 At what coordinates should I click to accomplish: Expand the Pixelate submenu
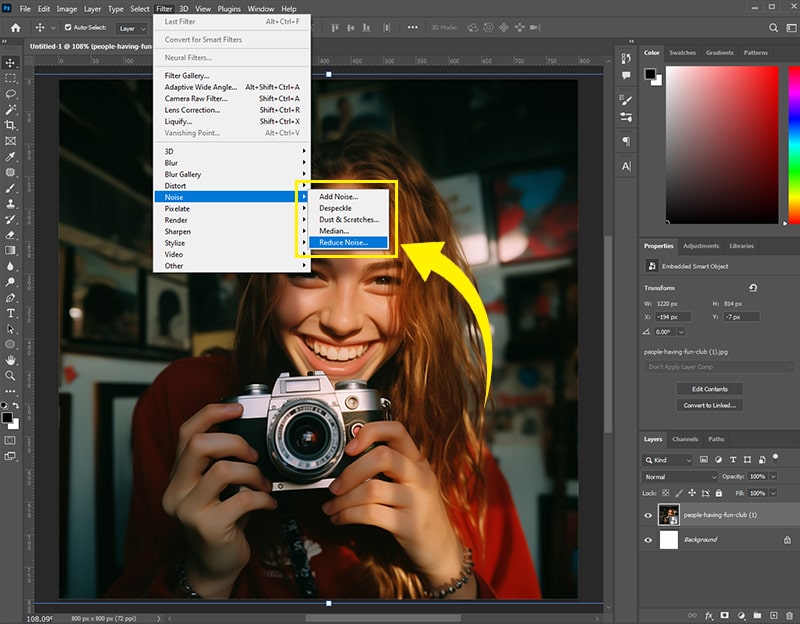coord(232,209)
